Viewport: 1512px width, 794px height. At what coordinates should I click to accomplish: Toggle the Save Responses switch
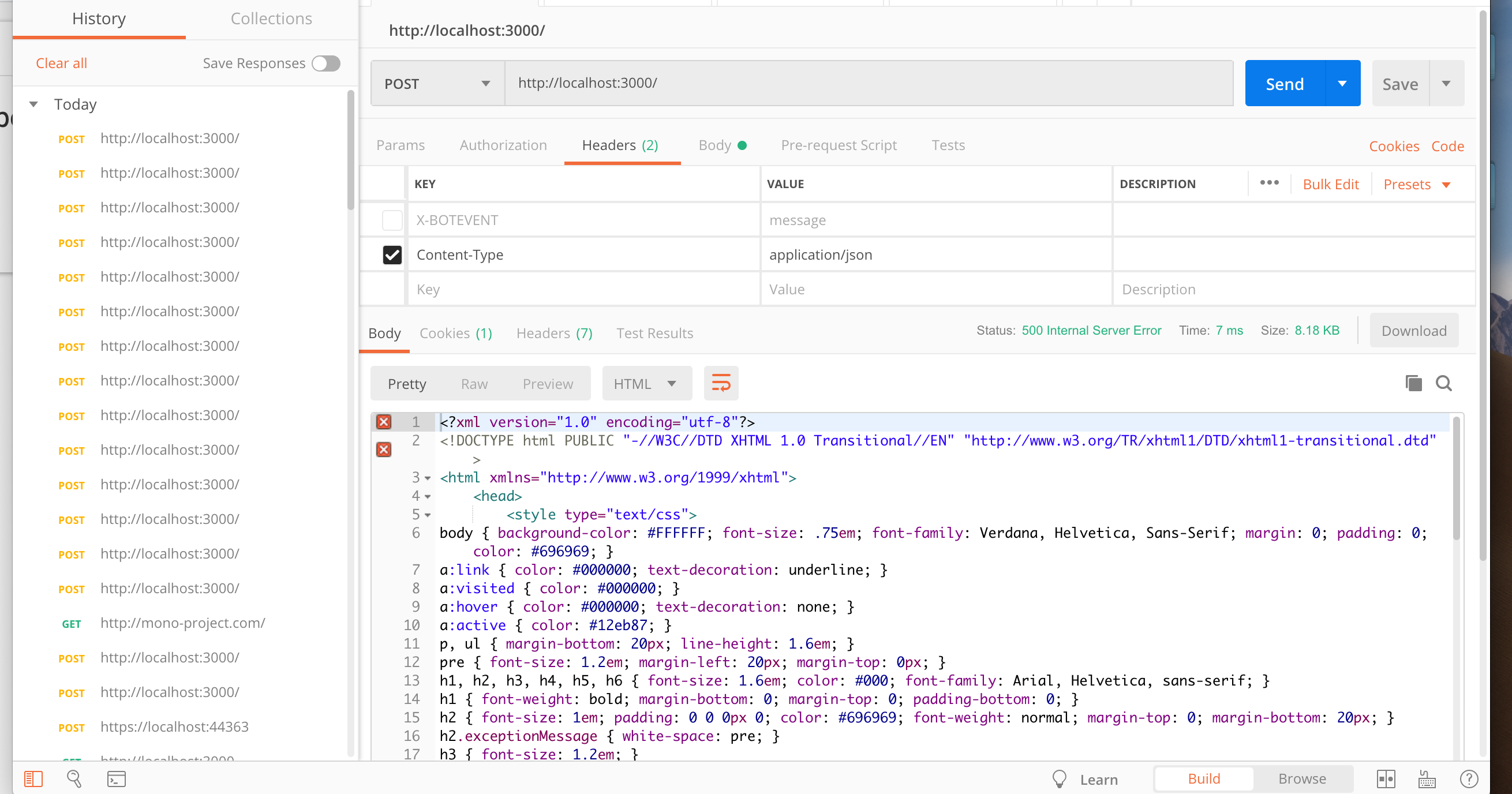325,63
